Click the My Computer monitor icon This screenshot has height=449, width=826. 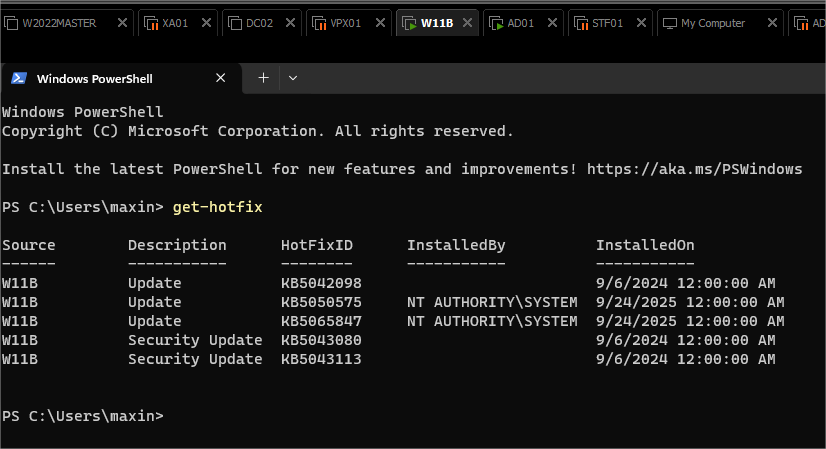pos(669,23)
